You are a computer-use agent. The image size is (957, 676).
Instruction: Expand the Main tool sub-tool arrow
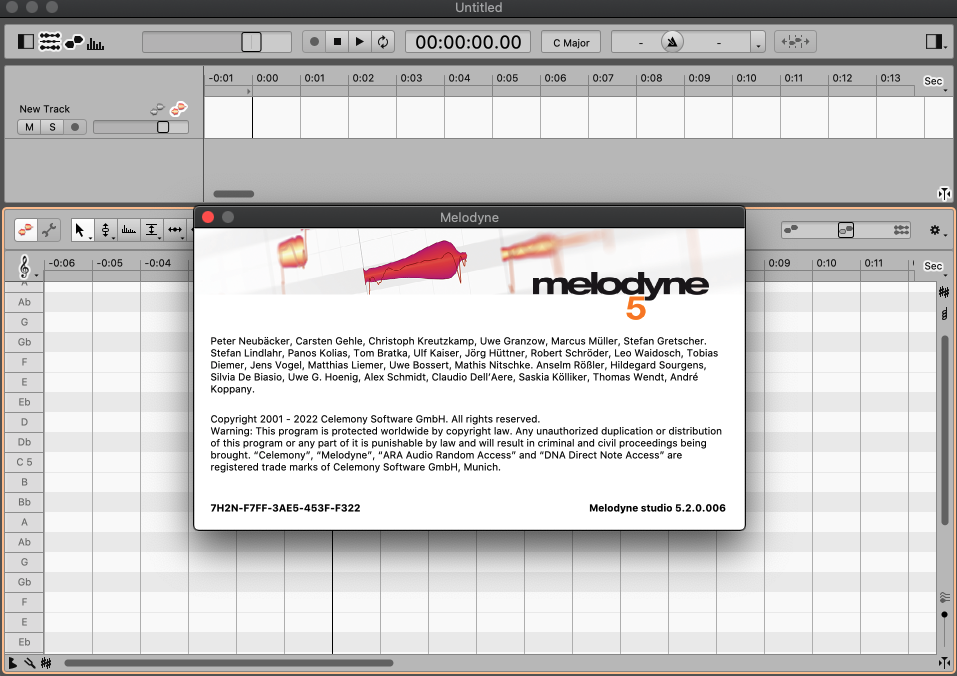[90, 238]
